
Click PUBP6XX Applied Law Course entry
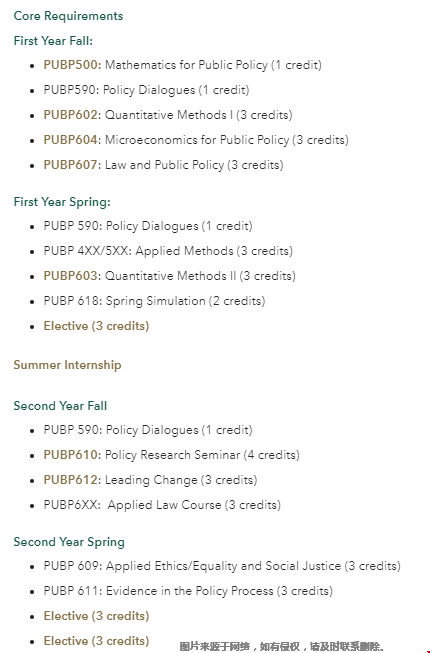162,505
